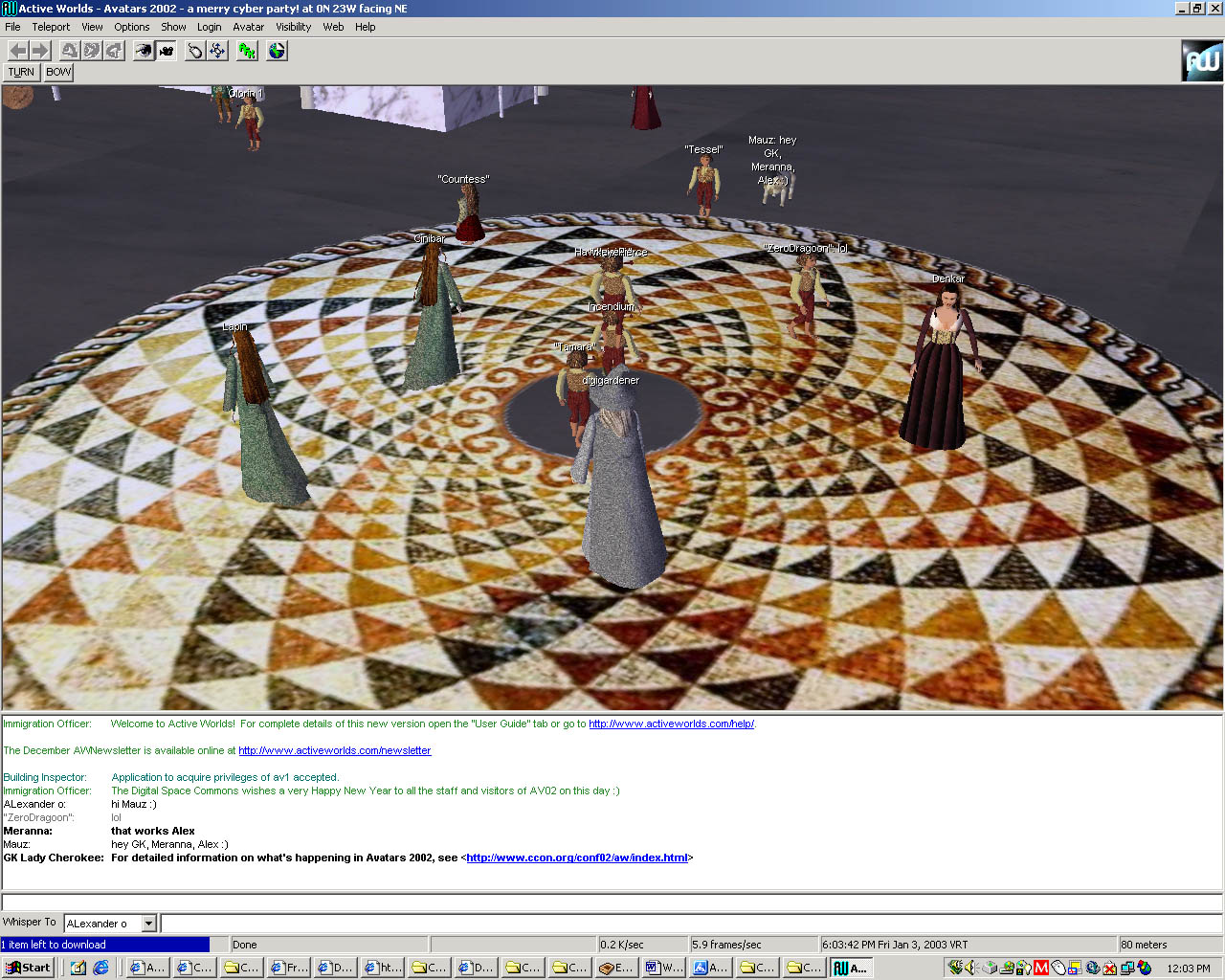
Task: Click the globe web icon in toolbar
Action: tap(277, 51)
